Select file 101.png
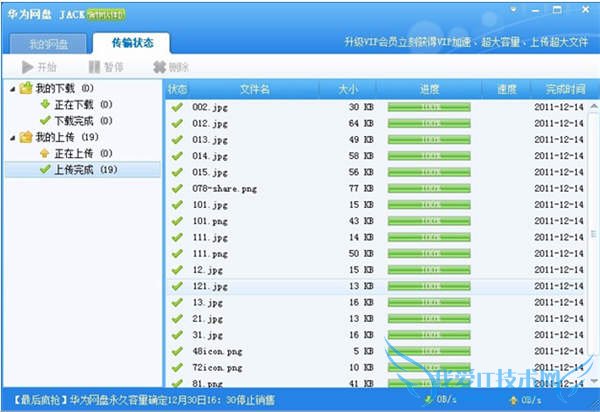The width and height of the screenshot is (600, 412). [210, 221]
